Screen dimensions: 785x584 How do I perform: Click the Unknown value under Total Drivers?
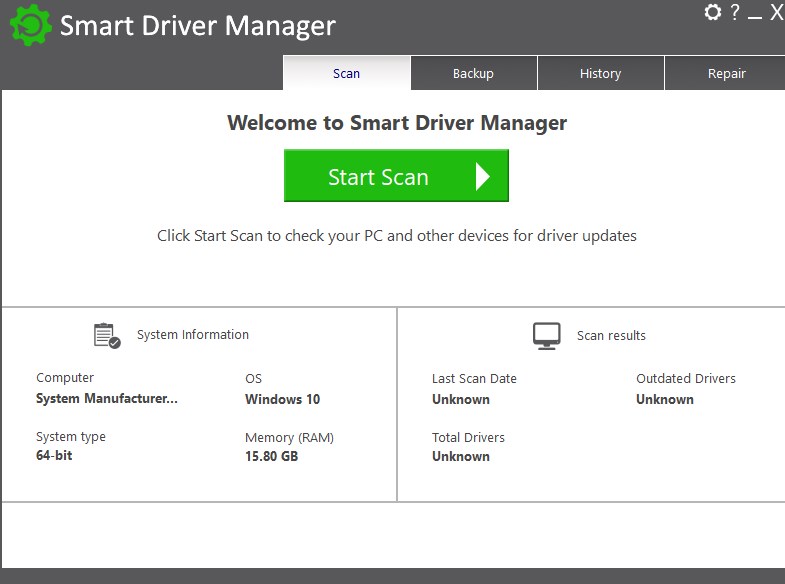(460, 456)
